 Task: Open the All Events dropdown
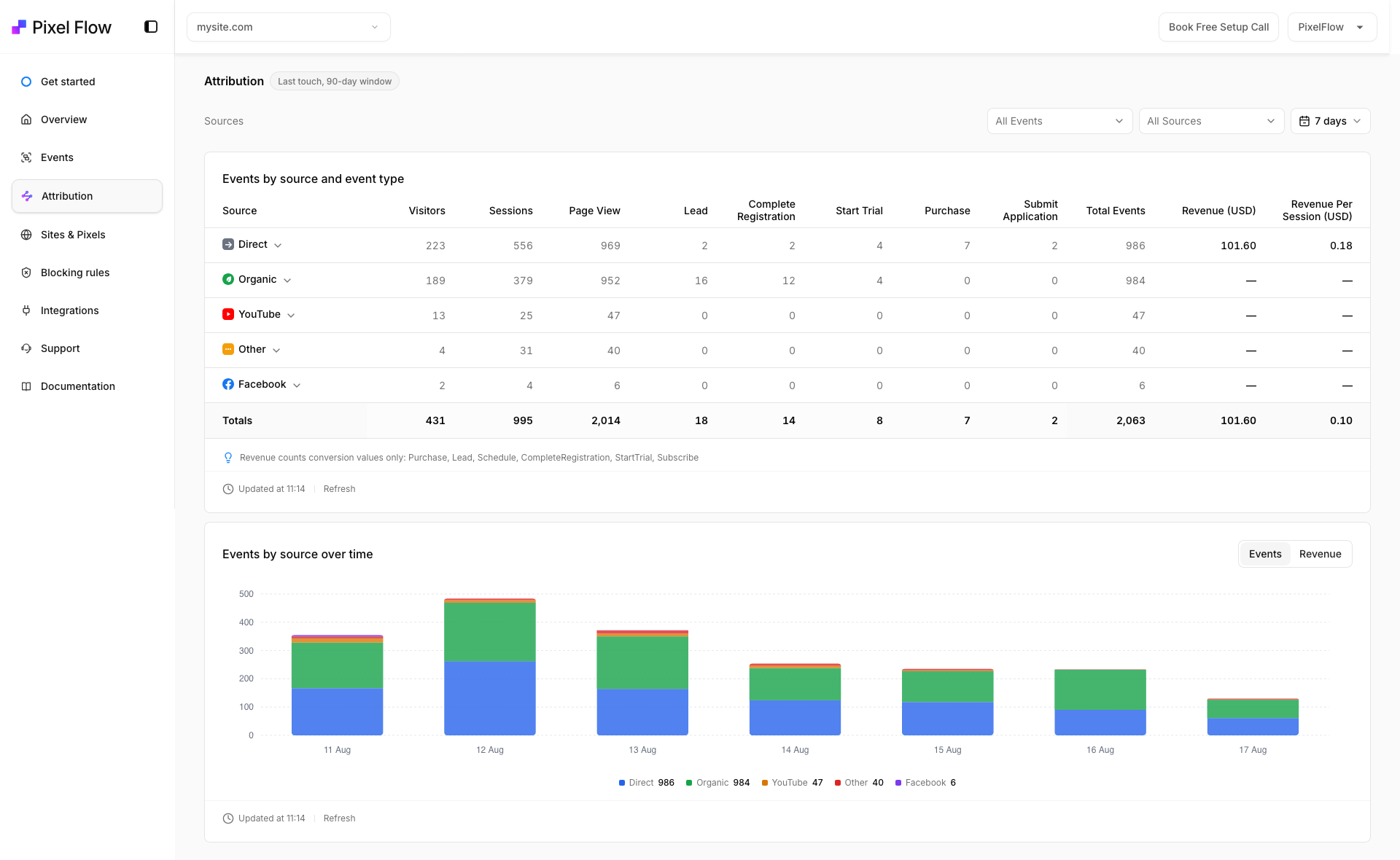(x=1059, y=121)
